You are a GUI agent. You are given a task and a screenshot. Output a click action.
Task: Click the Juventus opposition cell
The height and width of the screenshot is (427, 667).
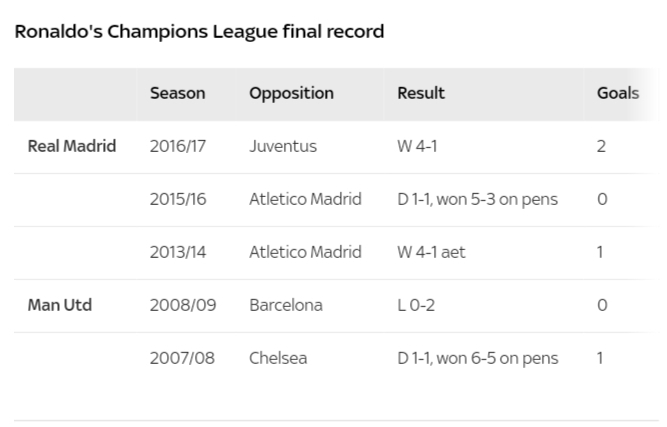[283, 146]
